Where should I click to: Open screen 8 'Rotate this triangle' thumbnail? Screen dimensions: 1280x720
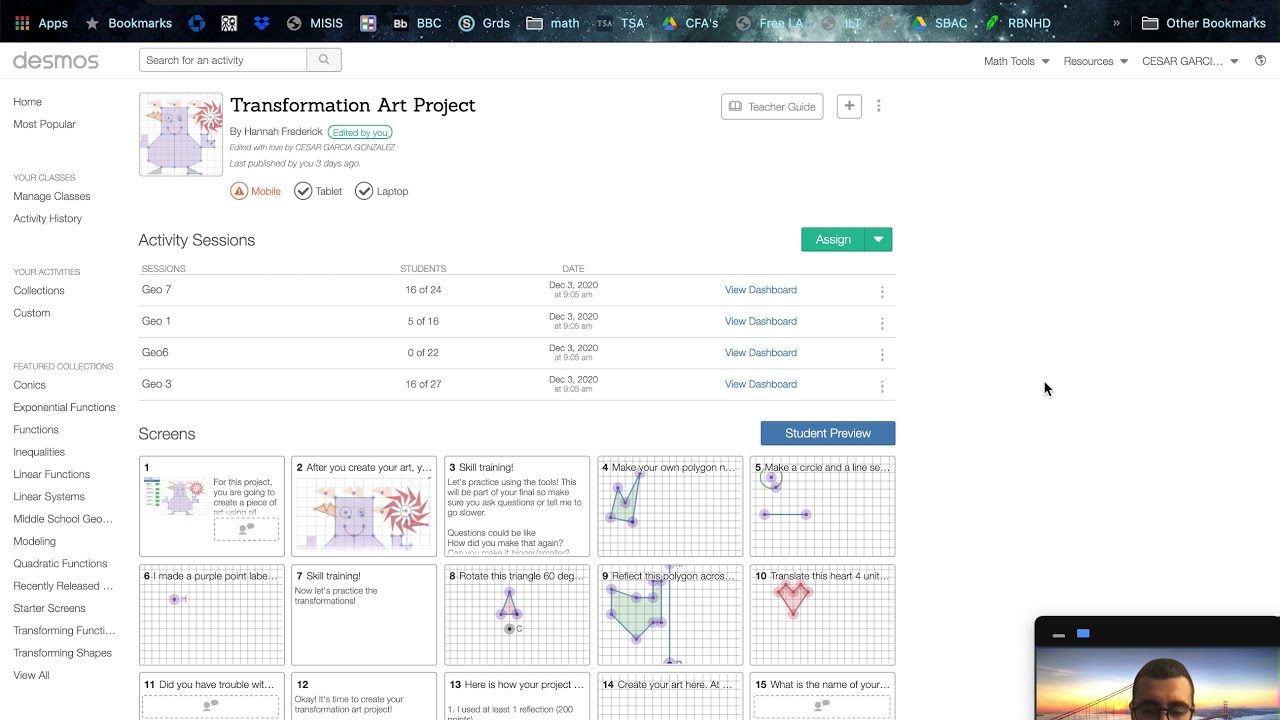coord(517,615)
